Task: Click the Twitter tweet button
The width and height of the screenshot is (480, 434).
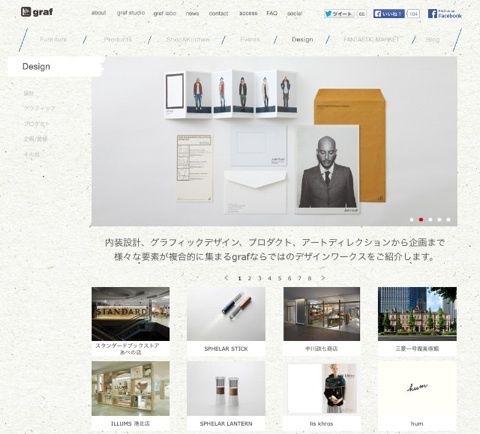Action: (338, 14)
